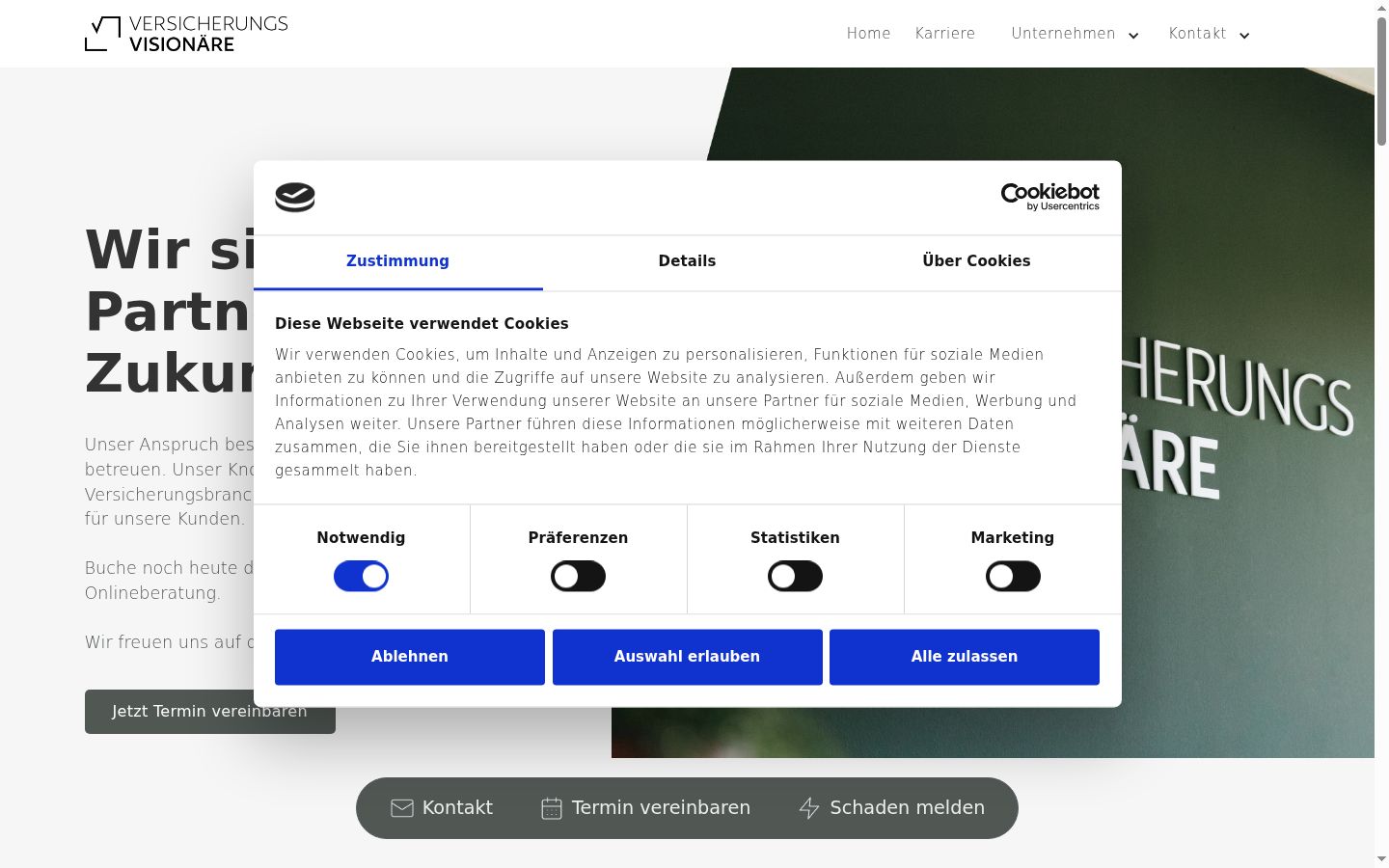Screen dimensions: 1389x868
Task: Click the Notwendig category label
Action: pos(361,538)
